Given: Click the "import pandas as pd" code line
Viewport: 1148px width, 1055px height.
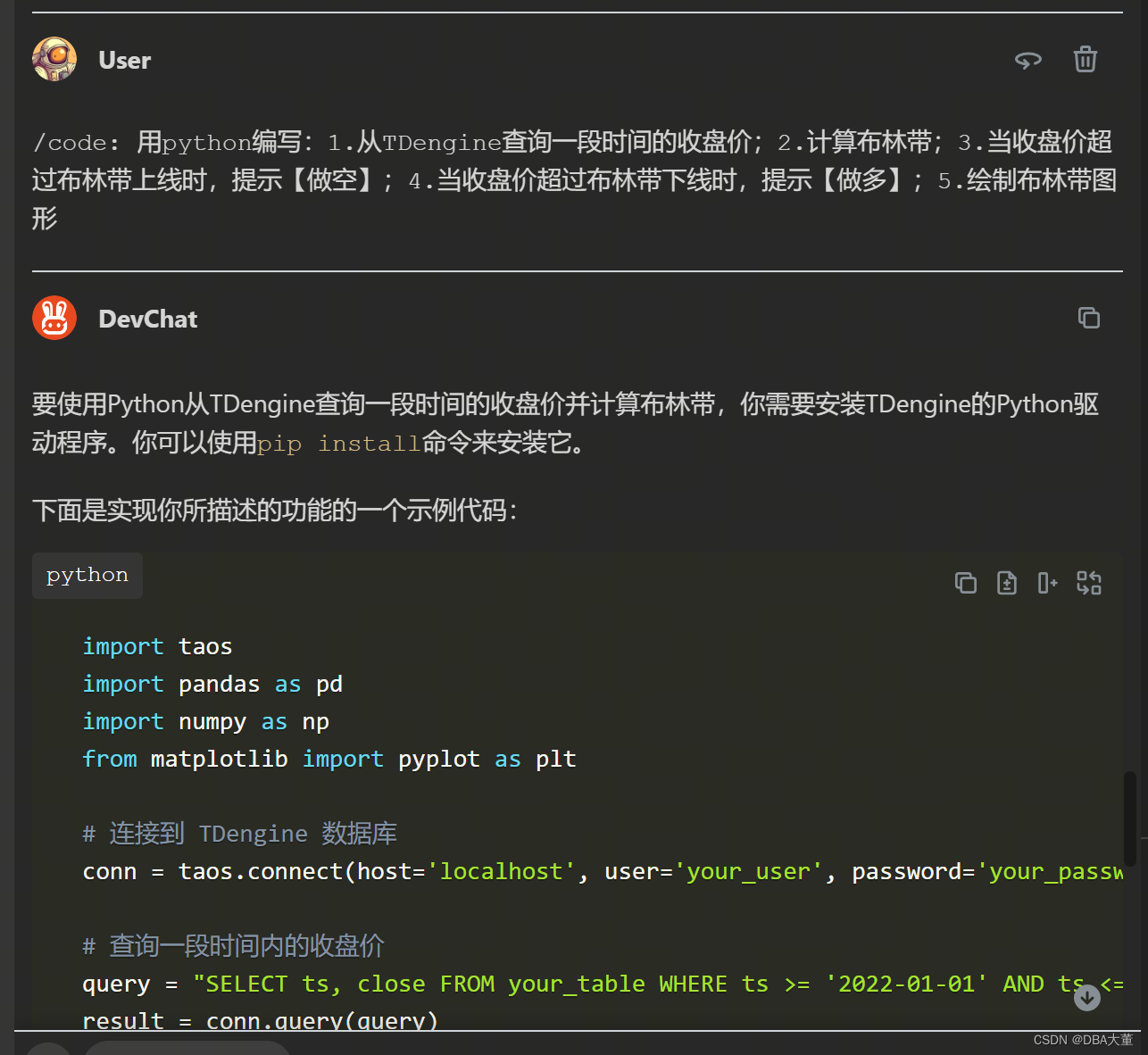Looking at the screenshot, I should [212, 684].
